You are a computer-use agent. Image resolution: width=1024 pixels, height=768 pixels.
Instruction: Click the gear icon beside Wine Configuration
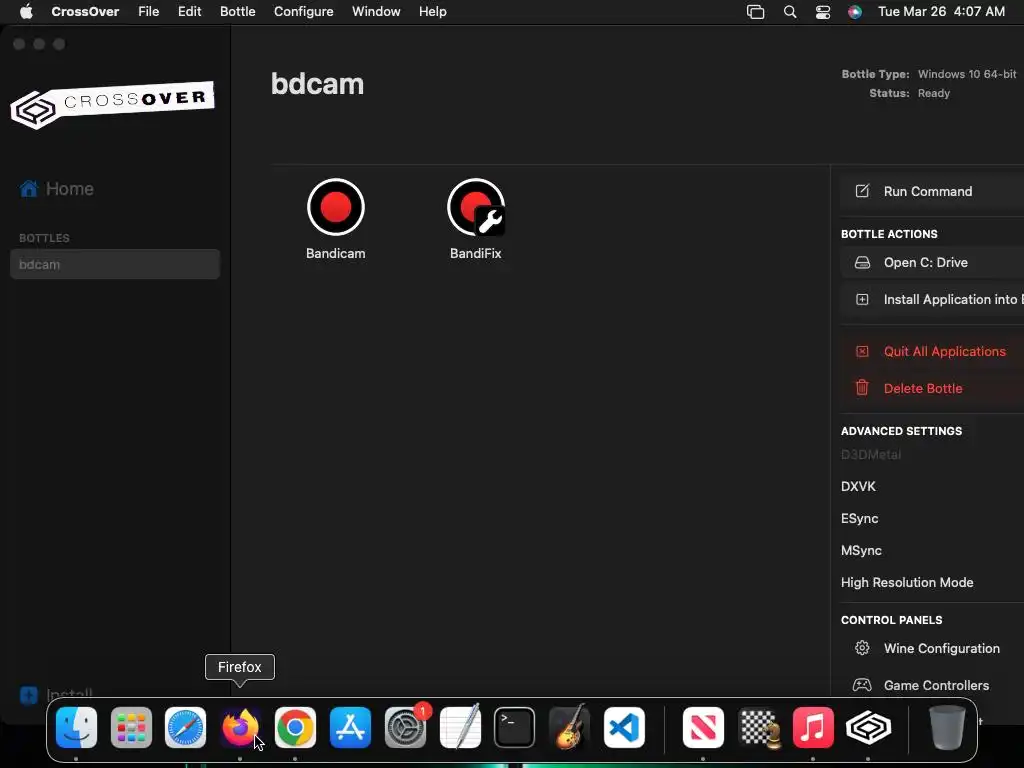point(862,648)
